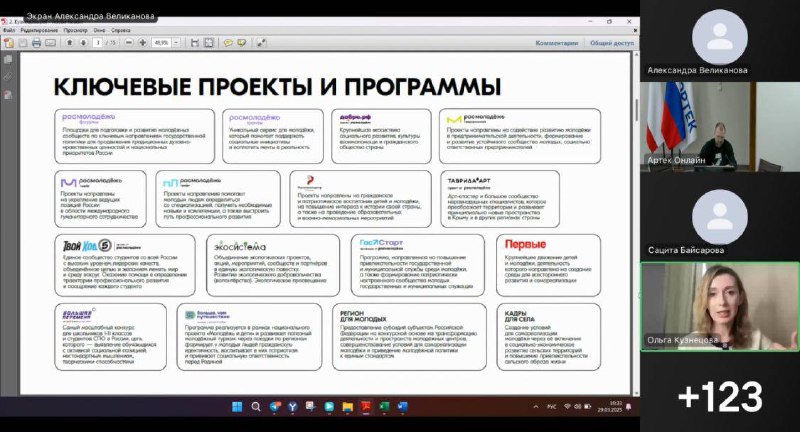Open taskbar search magnifier
This screenshot has width=800, height=432.
point(256,406)
